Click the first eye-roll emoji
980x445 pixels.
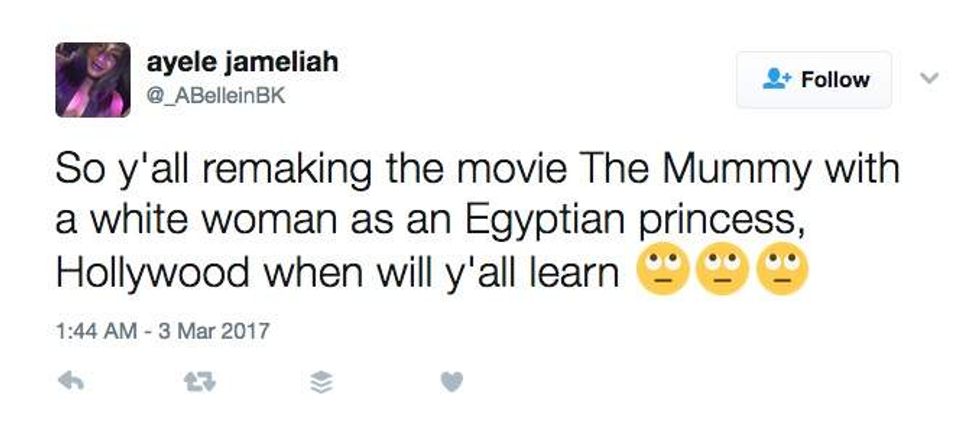662,272
